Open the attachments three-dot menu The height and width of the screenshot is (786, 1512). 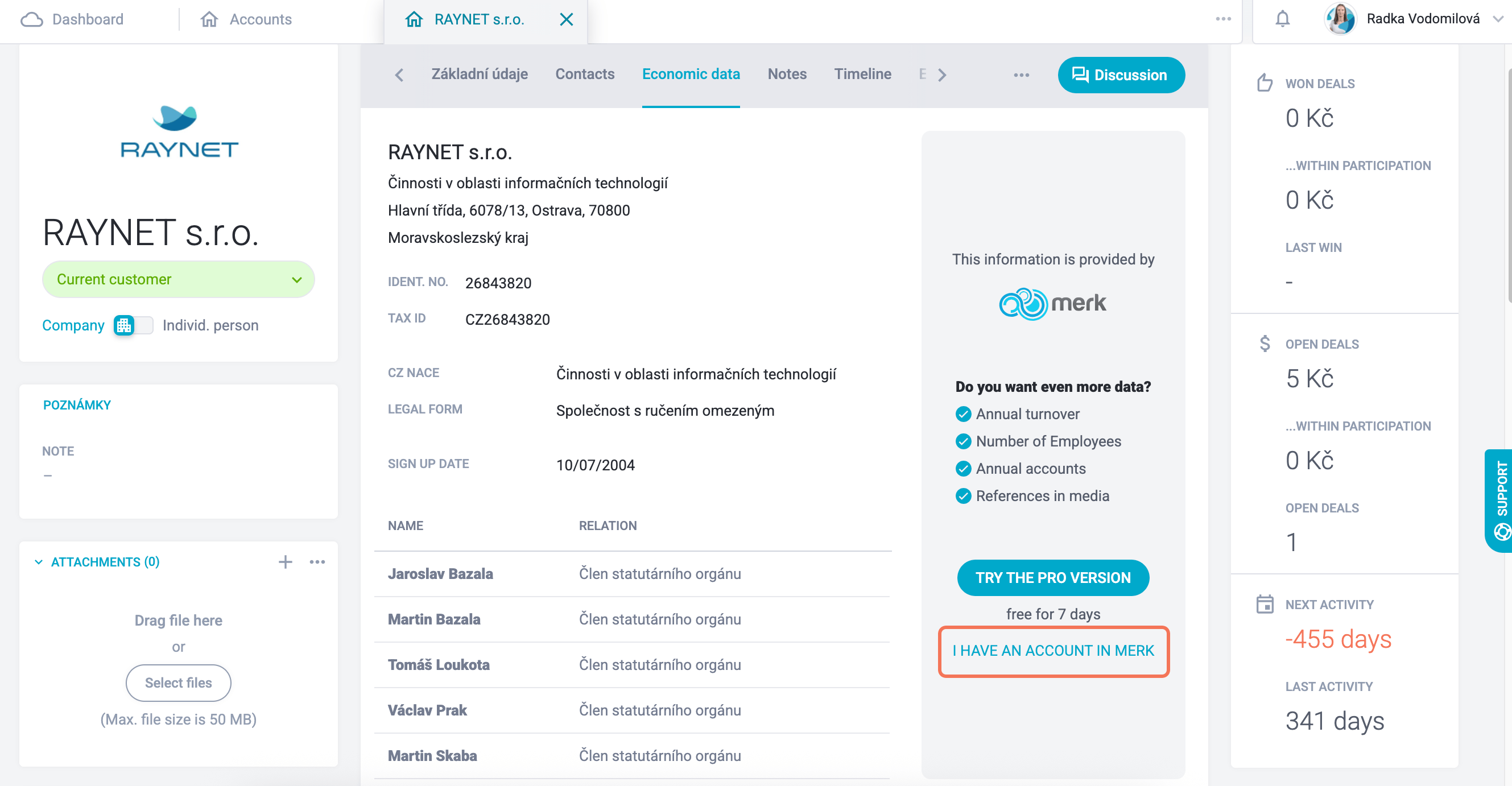317,562
